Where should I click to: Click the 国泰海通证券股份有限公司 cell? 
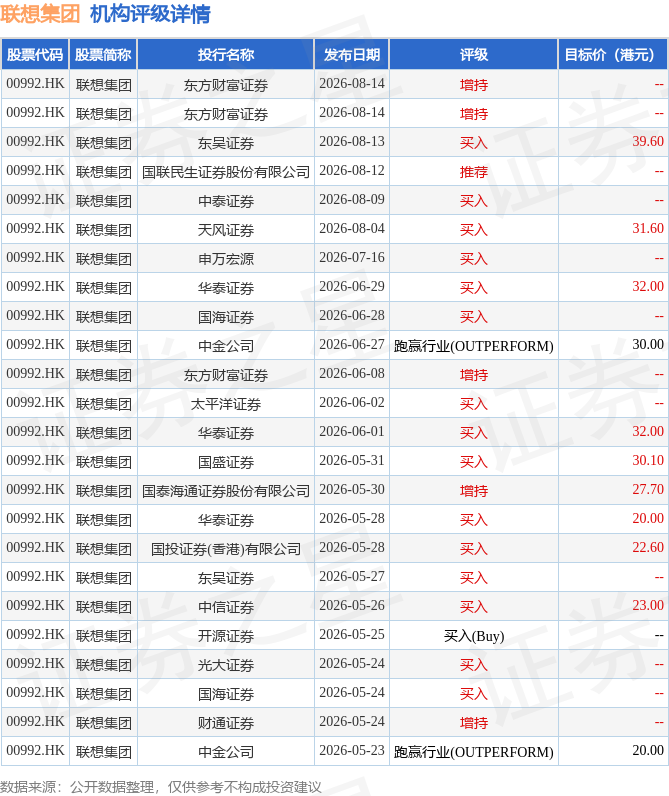(225, 490)
